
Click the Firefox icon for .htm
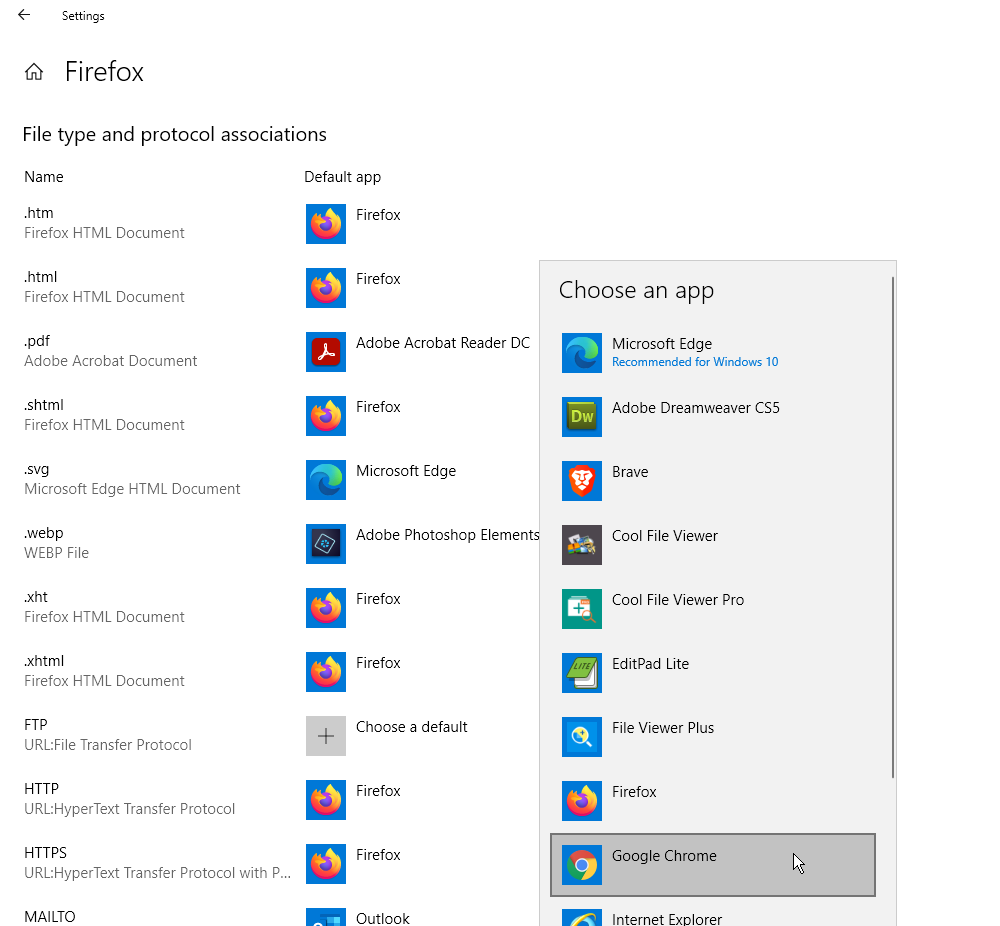[326, 224]
